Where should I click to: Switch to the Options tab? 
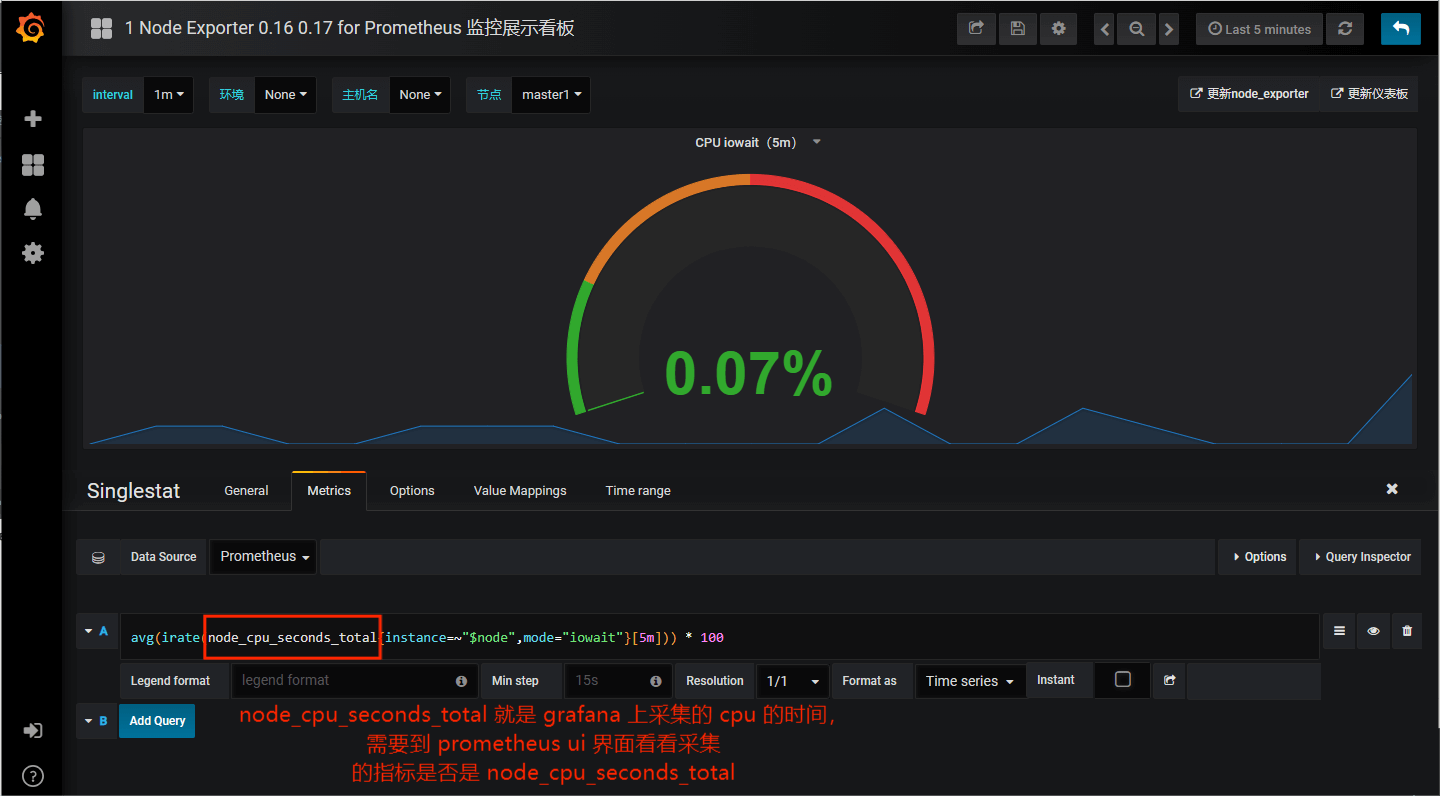point(412,490)
